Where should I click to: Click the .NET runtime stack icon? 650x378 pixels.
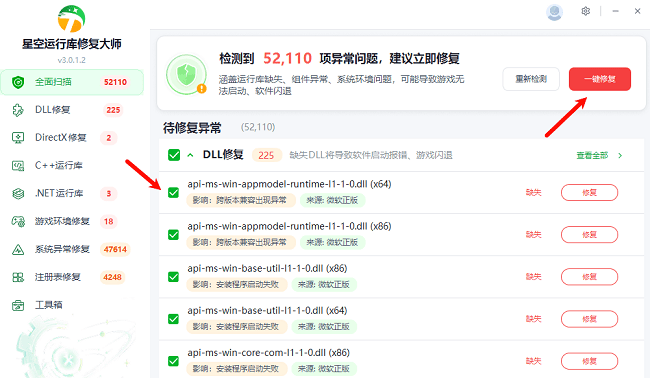18,194
